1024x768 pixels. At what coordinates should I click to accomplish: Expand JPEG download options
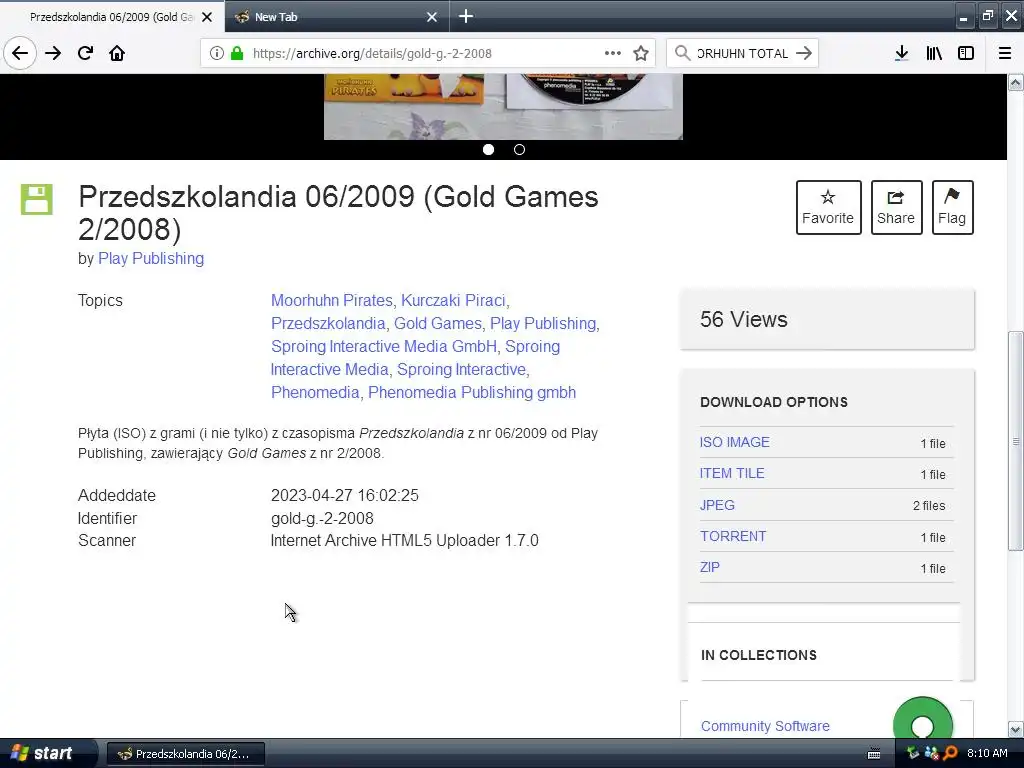tap(717, 505)
